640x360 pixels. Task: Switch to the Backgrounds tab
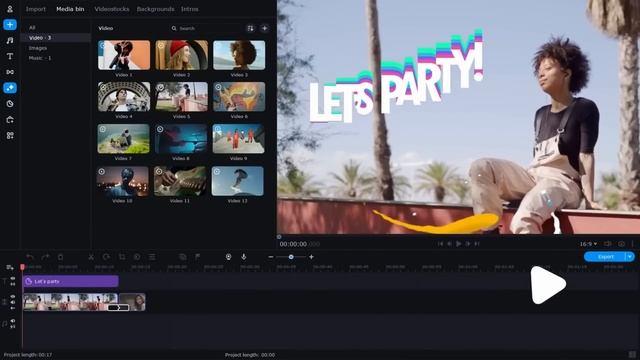point(156,9)
